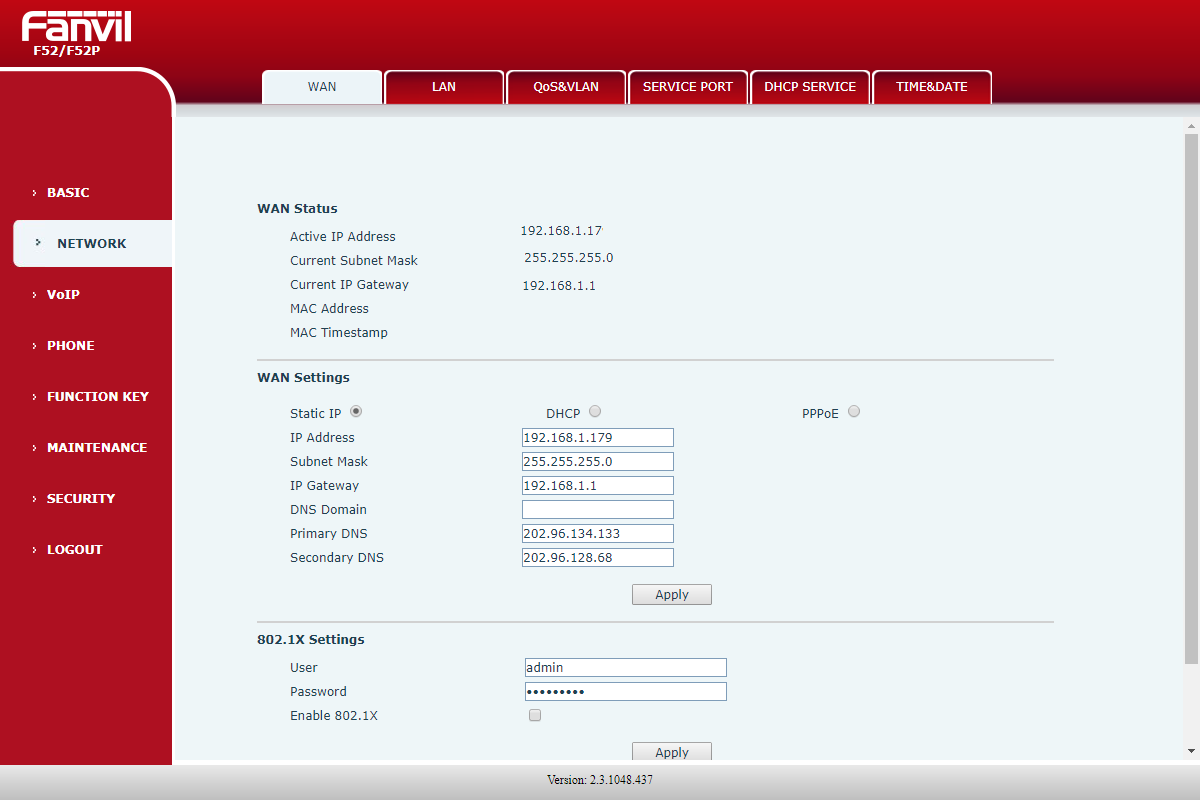Open the SECURITY sidebar section
Screen dimensions: 1200x800
pyautogui.click(x=80, y=499)
